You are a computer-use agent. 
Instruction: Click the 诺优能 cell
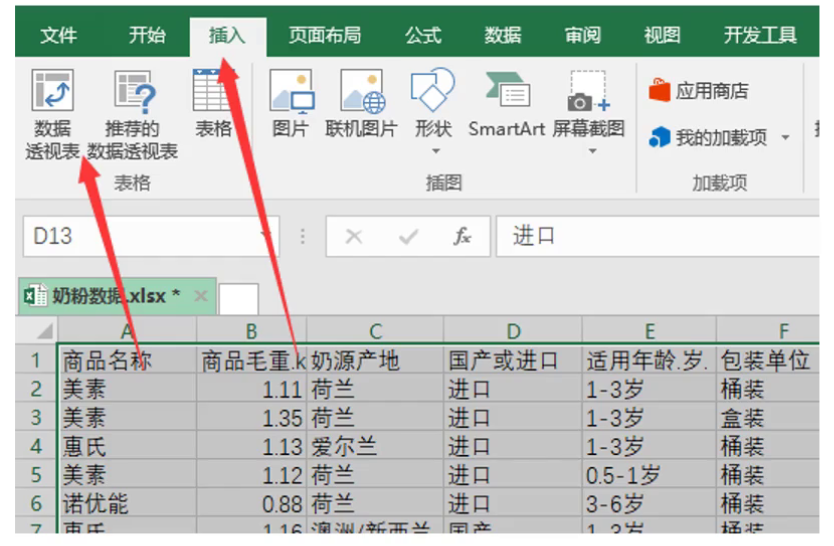(127, 503)
